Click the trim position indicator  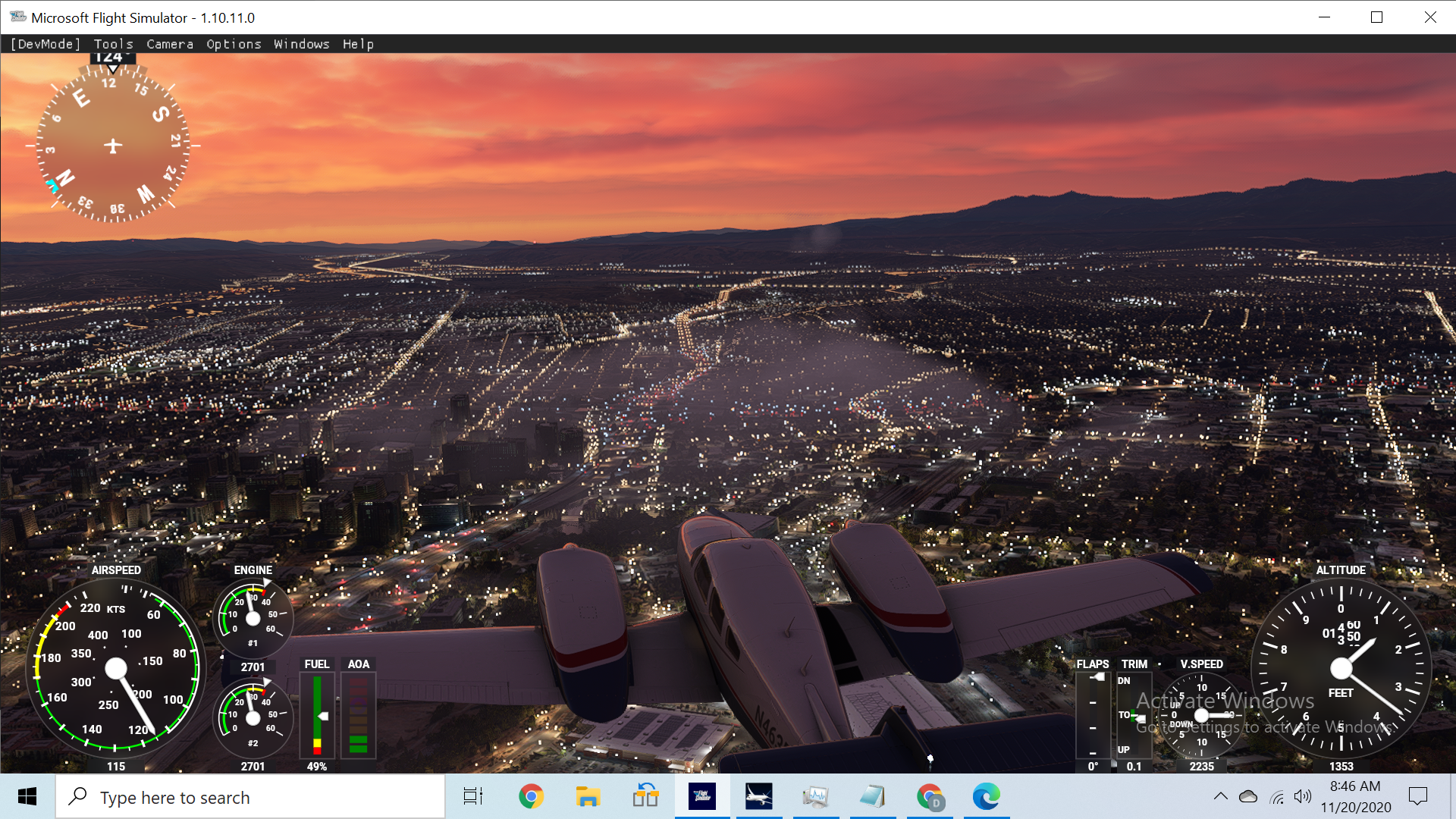coord(1134,714)
